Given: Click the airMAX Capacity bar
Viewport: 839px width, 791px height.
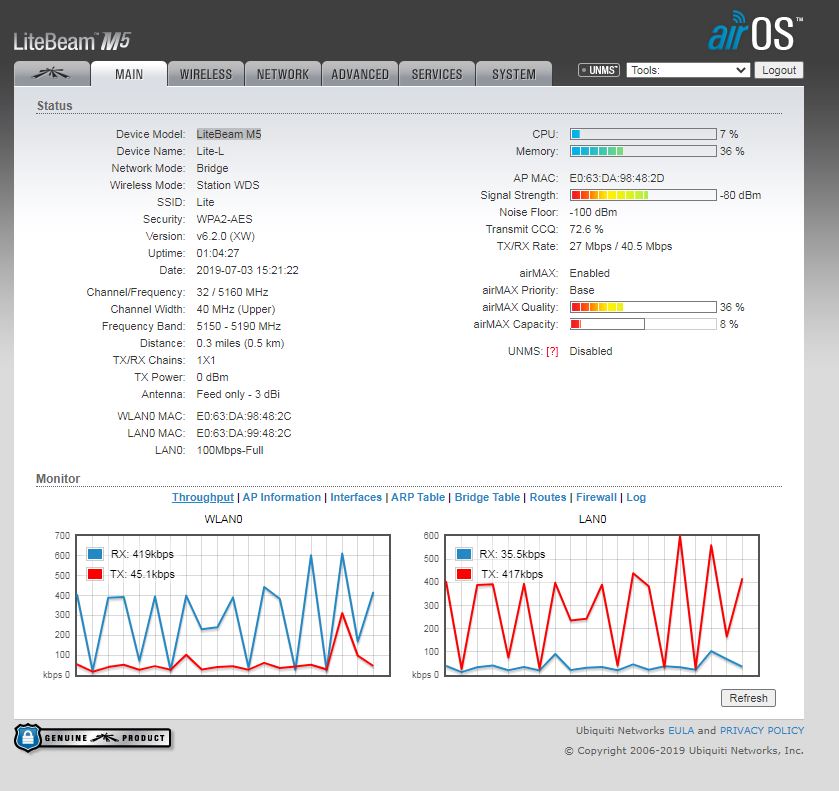Looking at the screenshot, I should pyautogui.click(x=643, y=324).
